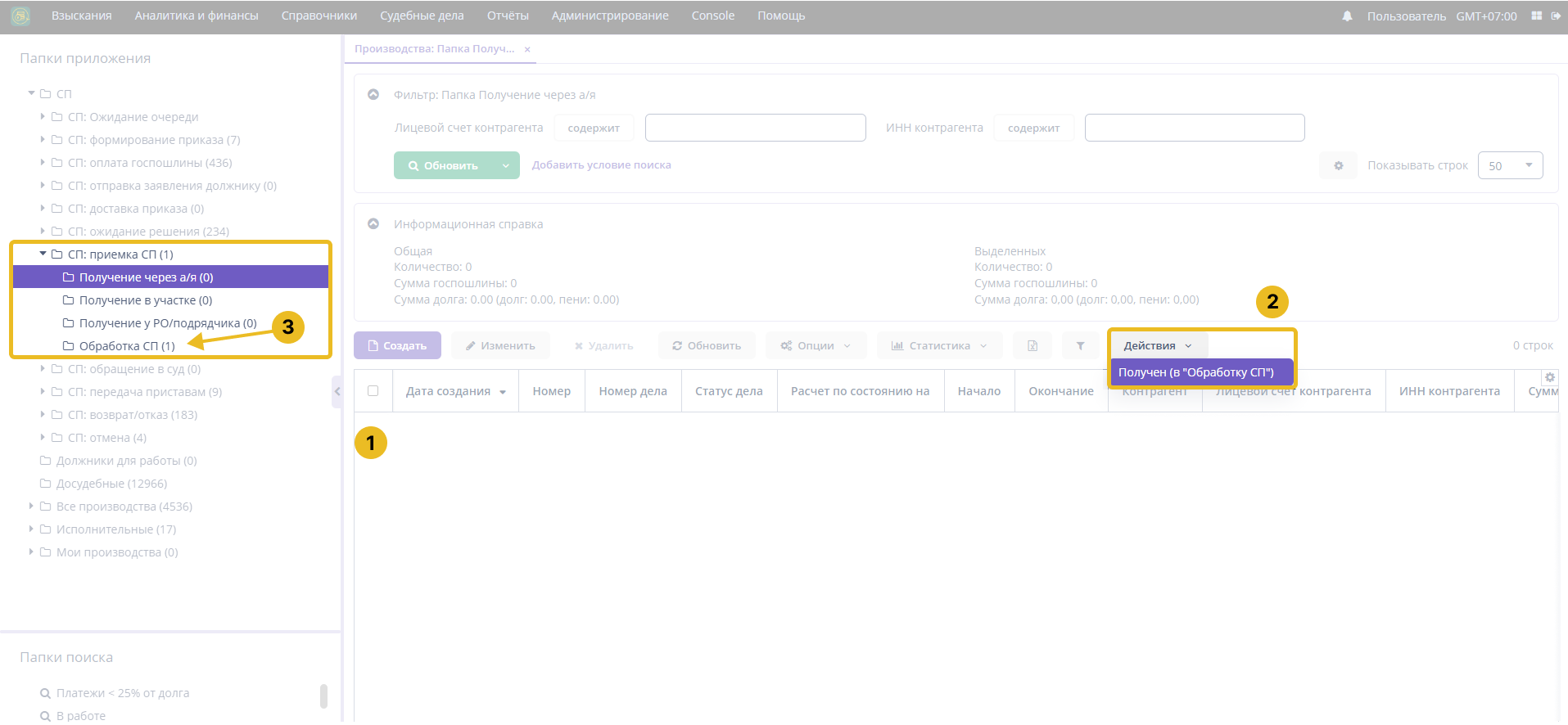
Task: Close the Производства tab
Action: [x=527, y=49]
